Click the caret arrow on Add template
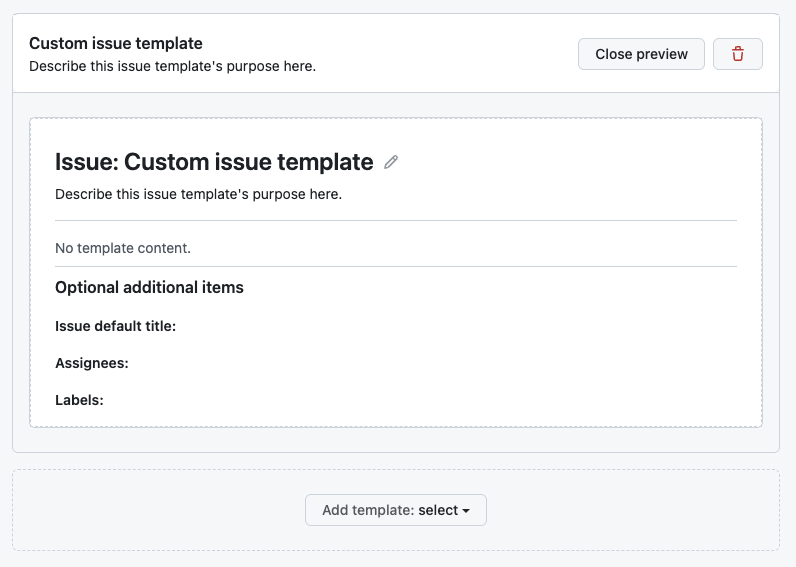The image size is (796, 567). [466, 511]
